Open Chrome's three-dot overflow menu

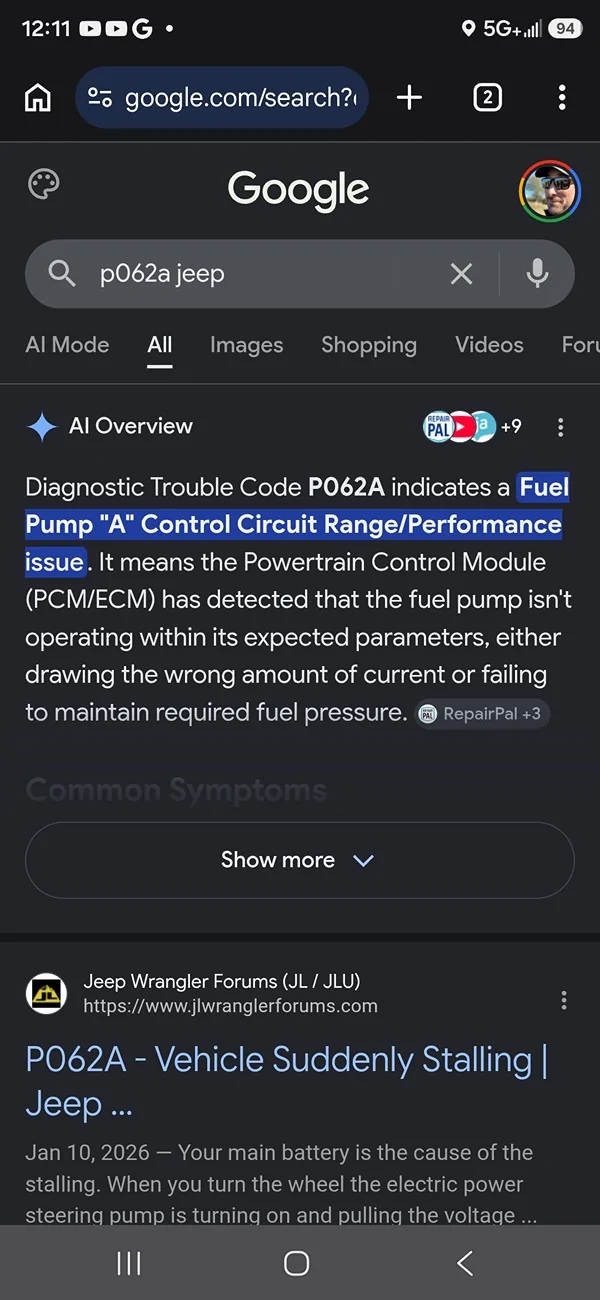pos(562,97)
